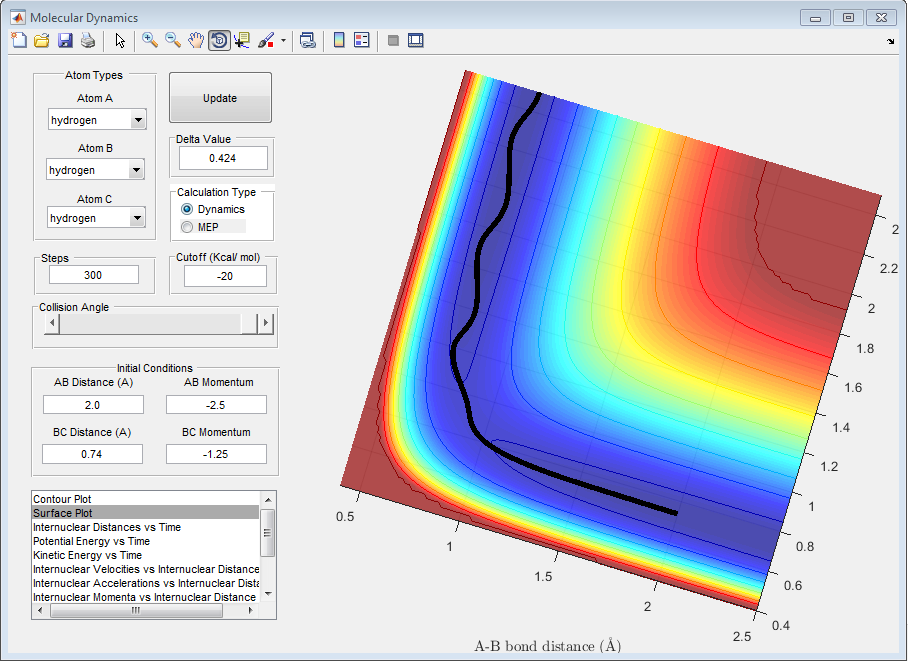The height and width of the screenshot is (661, 908).
Task: Select the Pan hand tool
Action: click(x=196, y=41)
